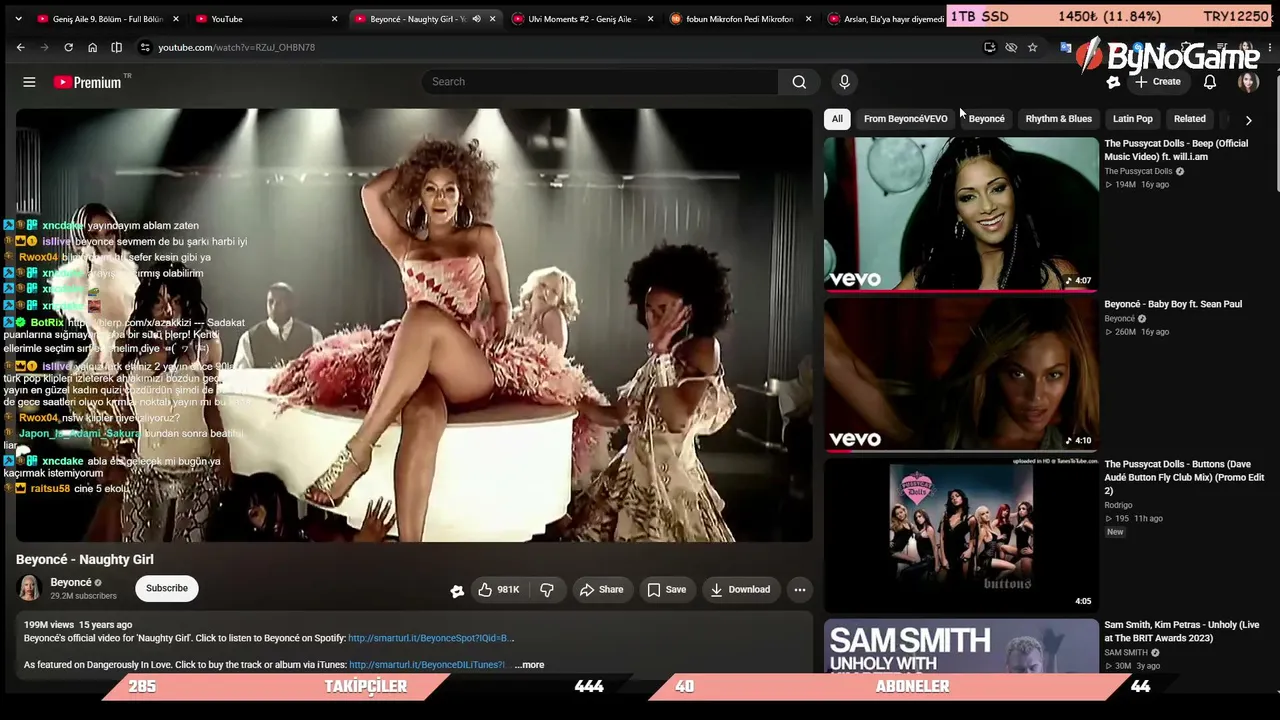The height and width of the screenshot is (720, 1280).
Task: Mute the Beyoncé tab audio
Action: [476, 19]
